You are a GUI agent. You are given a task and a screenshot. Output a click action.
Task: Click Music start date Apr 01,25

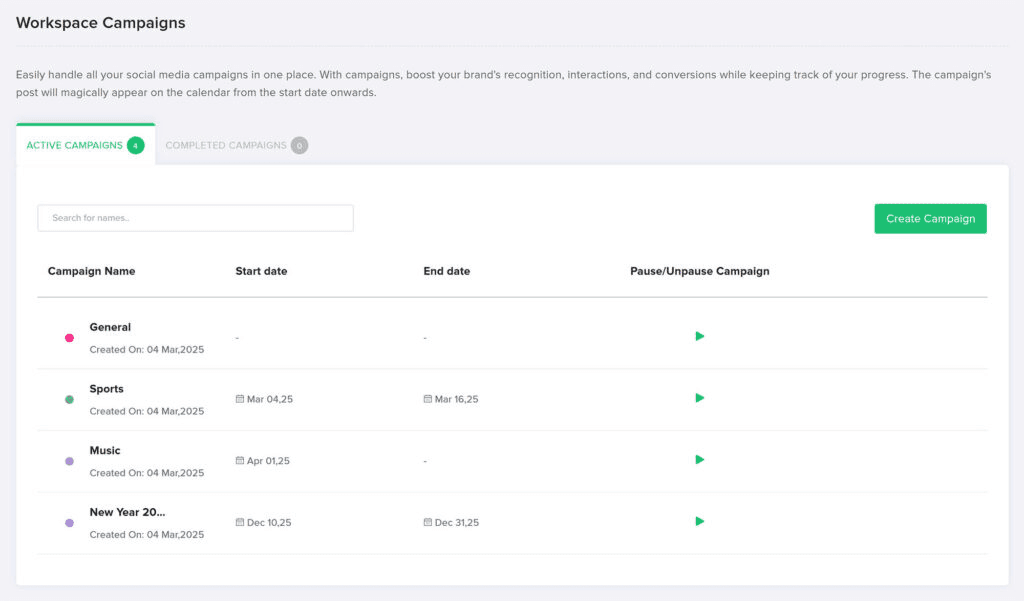coord(268,461)
